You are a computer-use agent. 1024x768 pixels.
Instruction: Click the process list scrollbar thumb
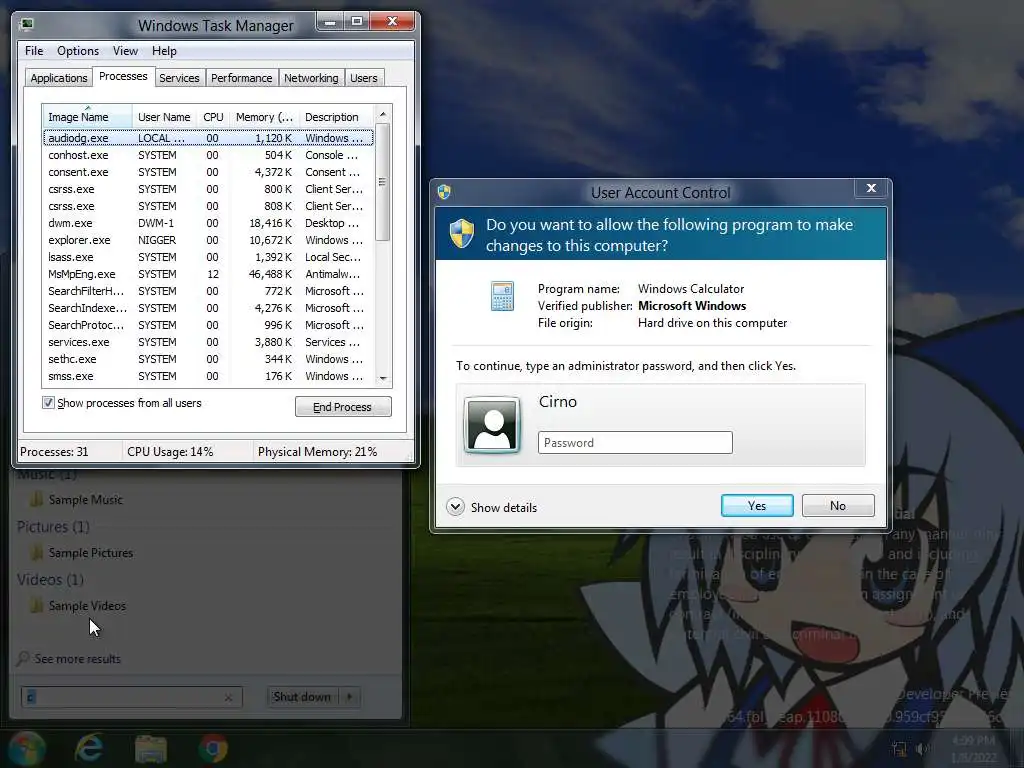tap(383, 182)
